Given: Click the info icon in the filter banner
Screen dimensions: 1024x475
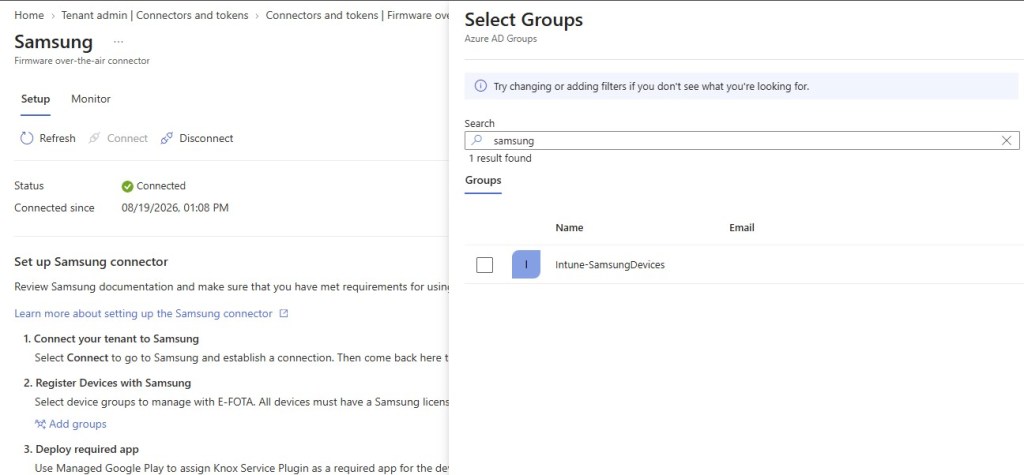Looking at the screenshot, I should (481, 86).
